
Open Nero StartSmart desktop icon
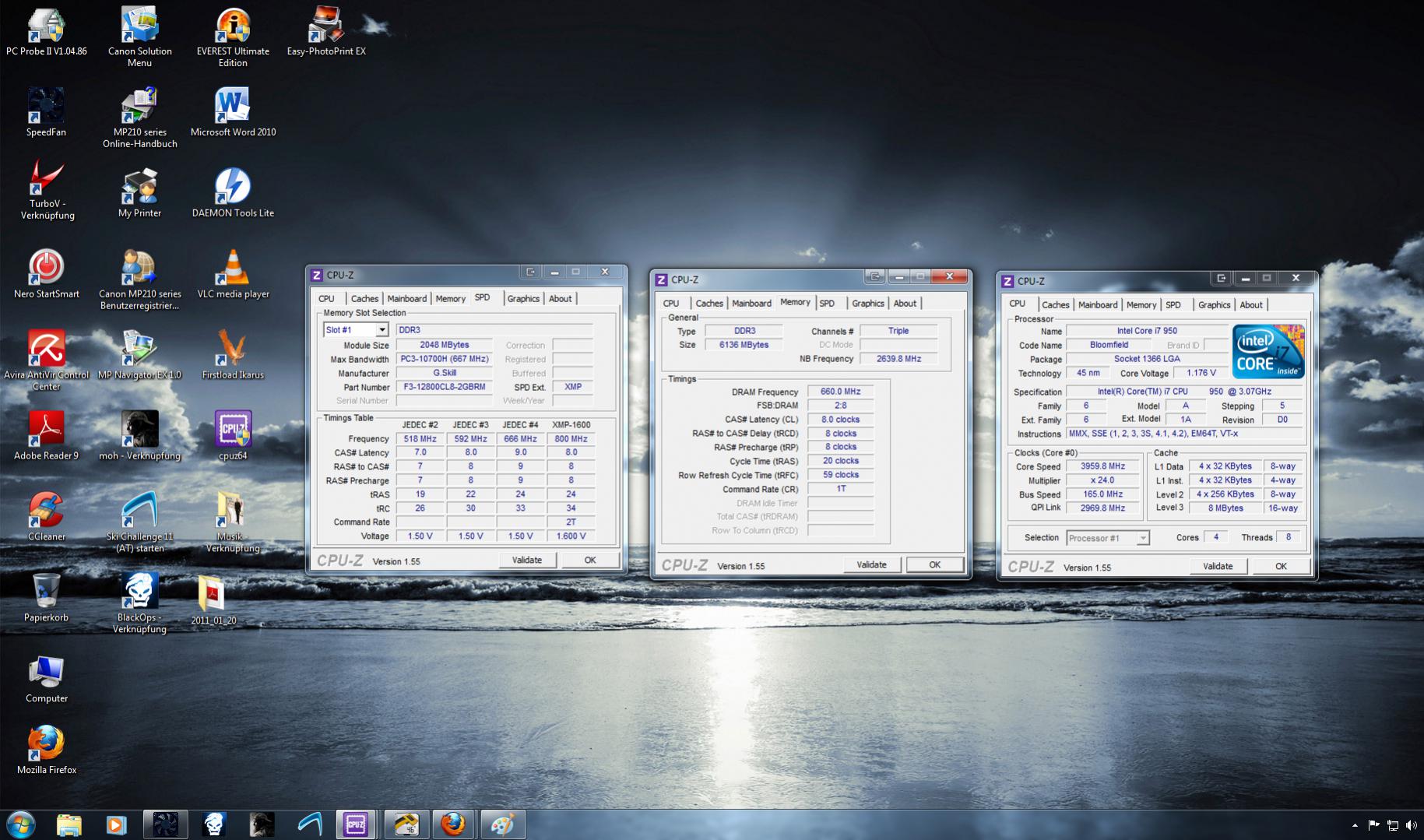click(47, 274)
